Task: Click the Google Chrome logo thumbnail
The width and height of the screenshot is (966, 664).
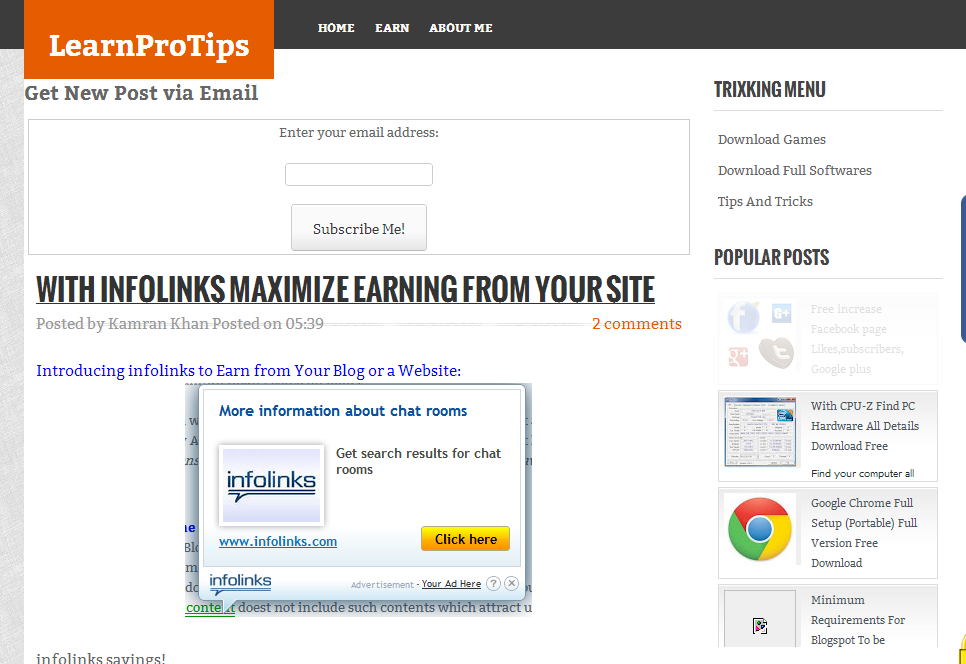Action: [x=760, y=529]
